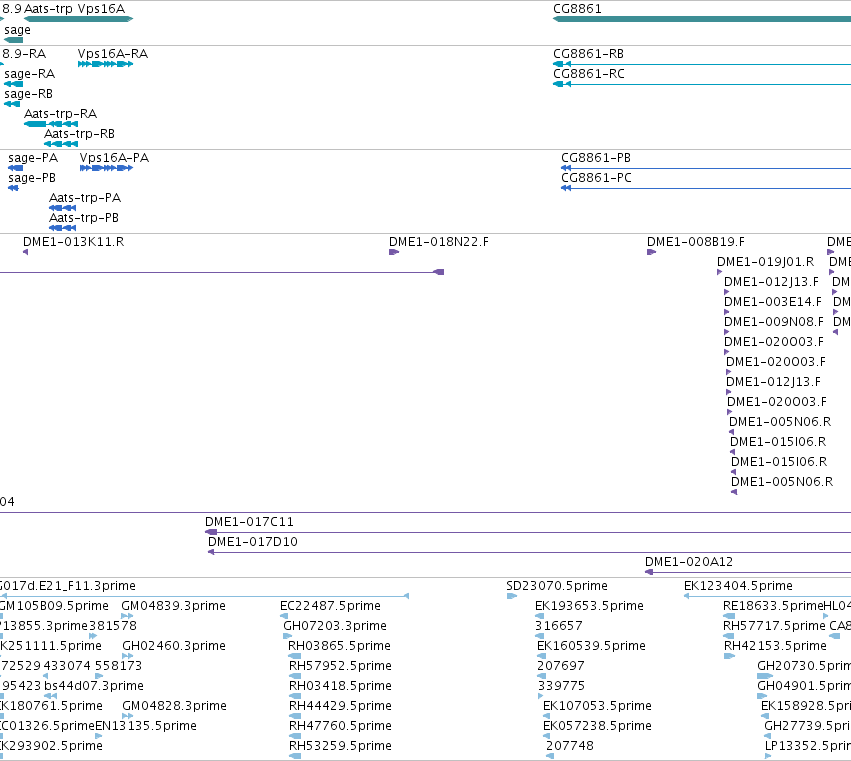This screenshot has width=851, height=761.
Task: Select the Aats-trp-PA protein label
Action: (85, 198)
